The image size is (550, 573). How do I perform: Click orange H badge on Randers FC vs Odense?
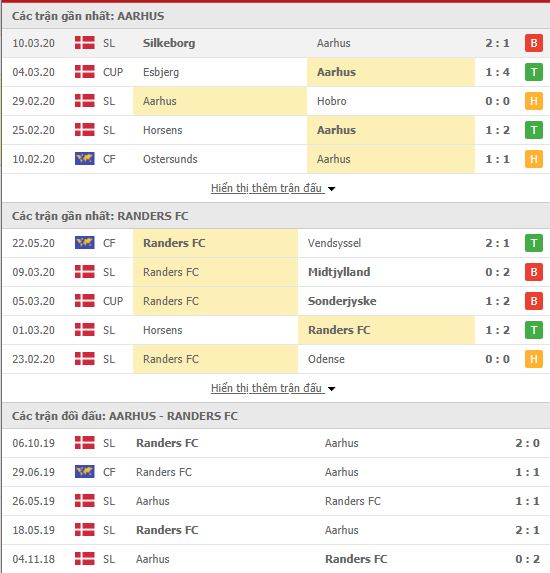(x=534, y=359)
